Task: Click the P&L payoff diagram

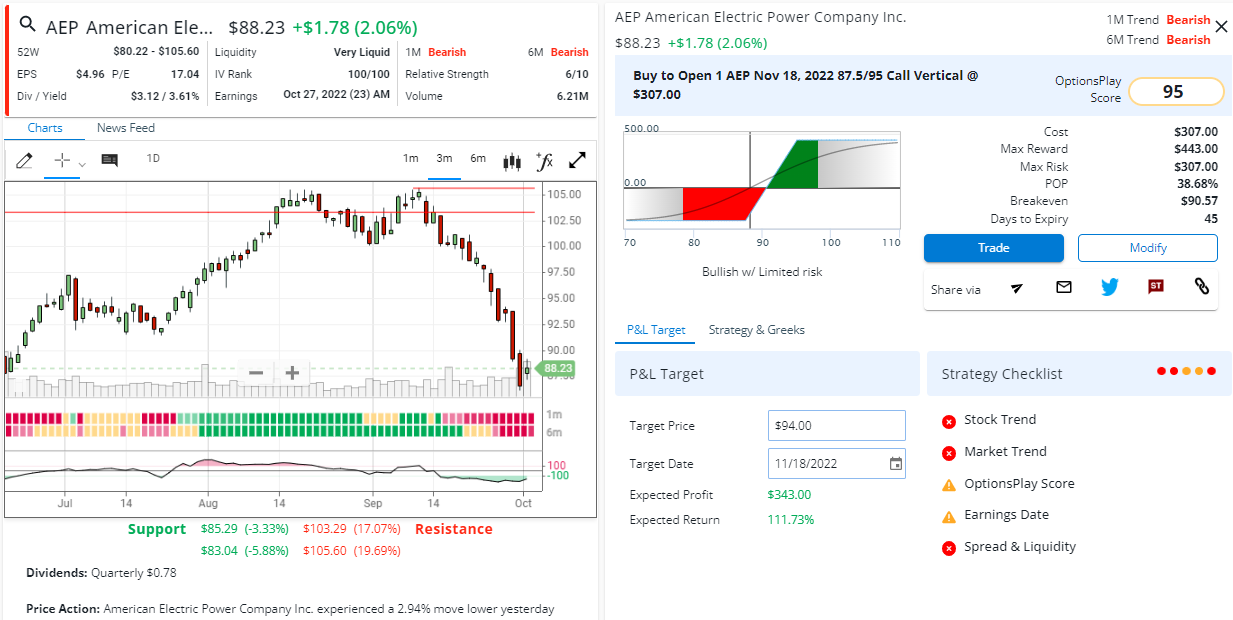Action: tap(761, 180)
